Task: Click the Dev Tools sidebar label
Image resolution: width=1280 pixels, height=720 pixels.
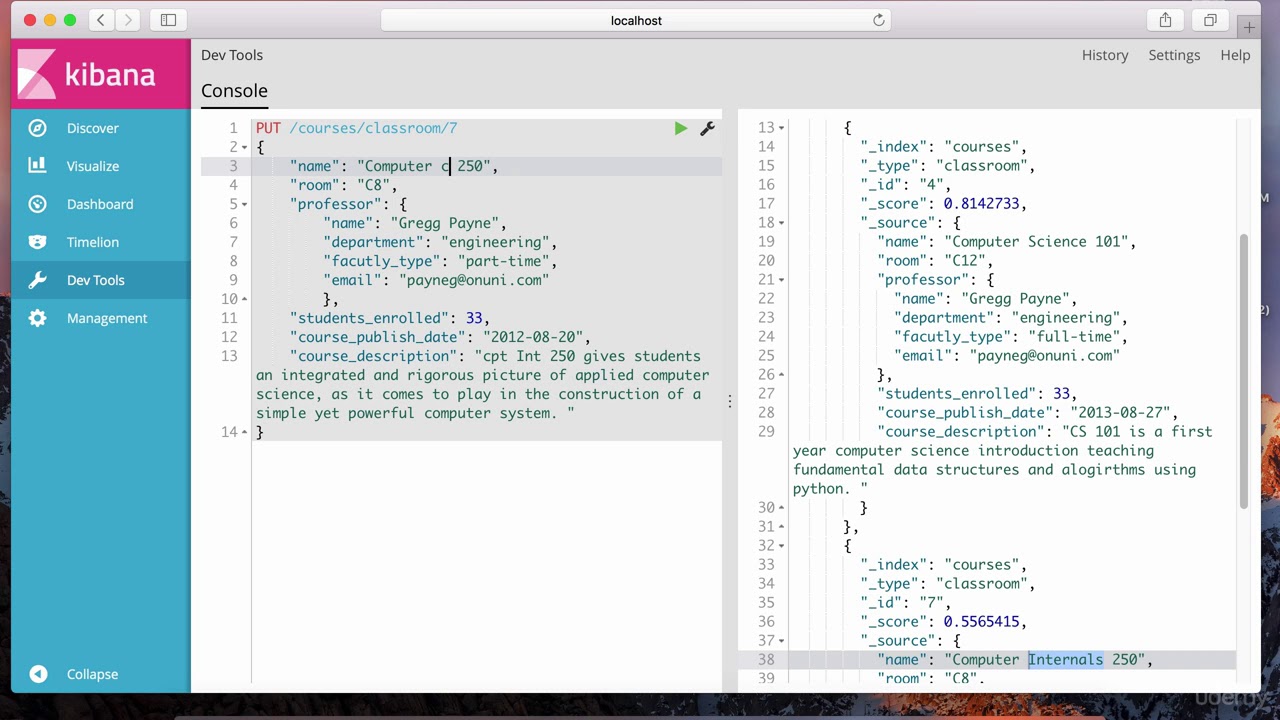Action: coord(96,280)
